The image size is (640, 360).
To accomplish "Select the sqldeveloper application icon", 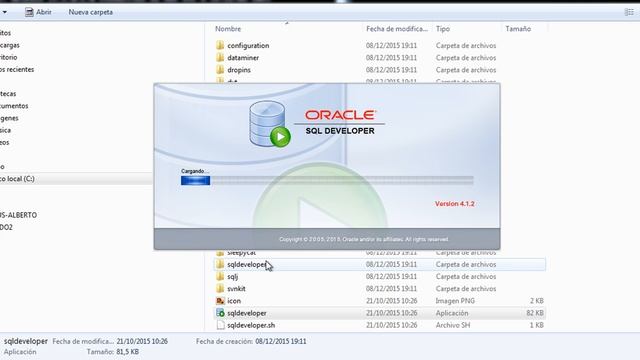I will click(x=220, y=313).
